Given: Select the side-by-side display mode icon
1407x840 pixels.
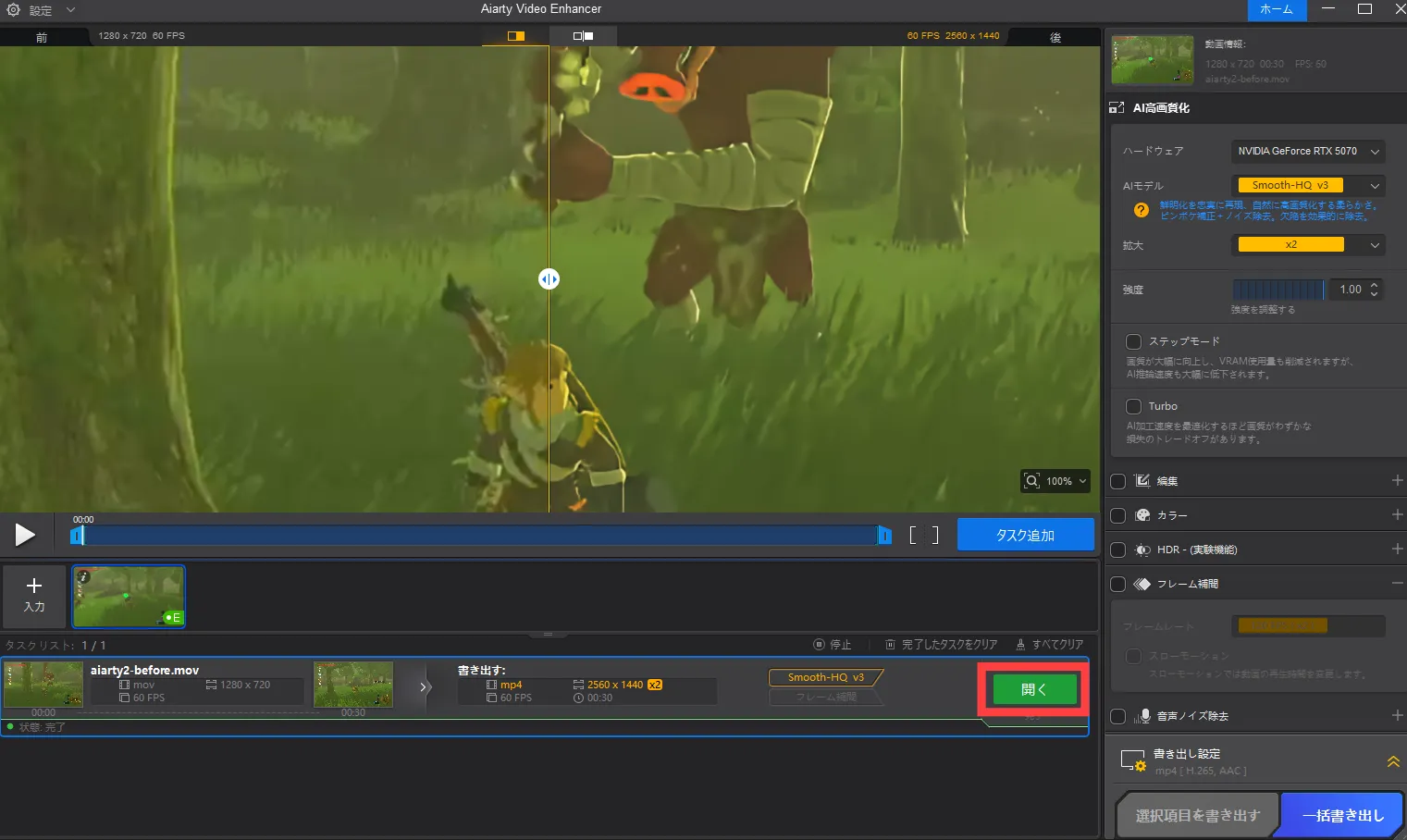Looking at the screenshot, I should pos(583,36).
